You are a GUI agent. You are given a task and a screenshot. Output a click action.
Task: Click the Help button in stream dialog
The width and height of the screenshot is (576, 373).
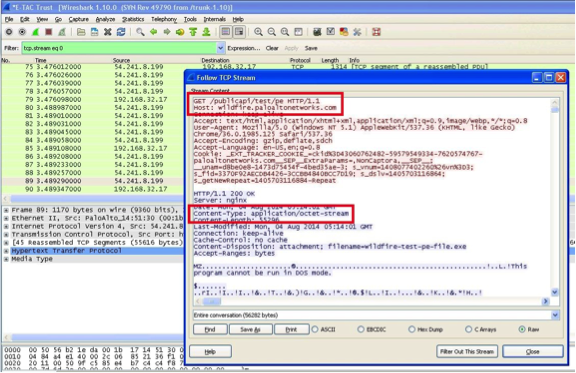210,351
